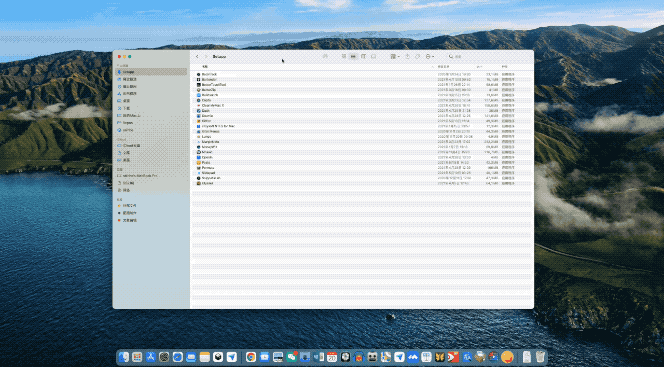
Task: Select list view in Finder toolbar
Action: tap(353, 56)
